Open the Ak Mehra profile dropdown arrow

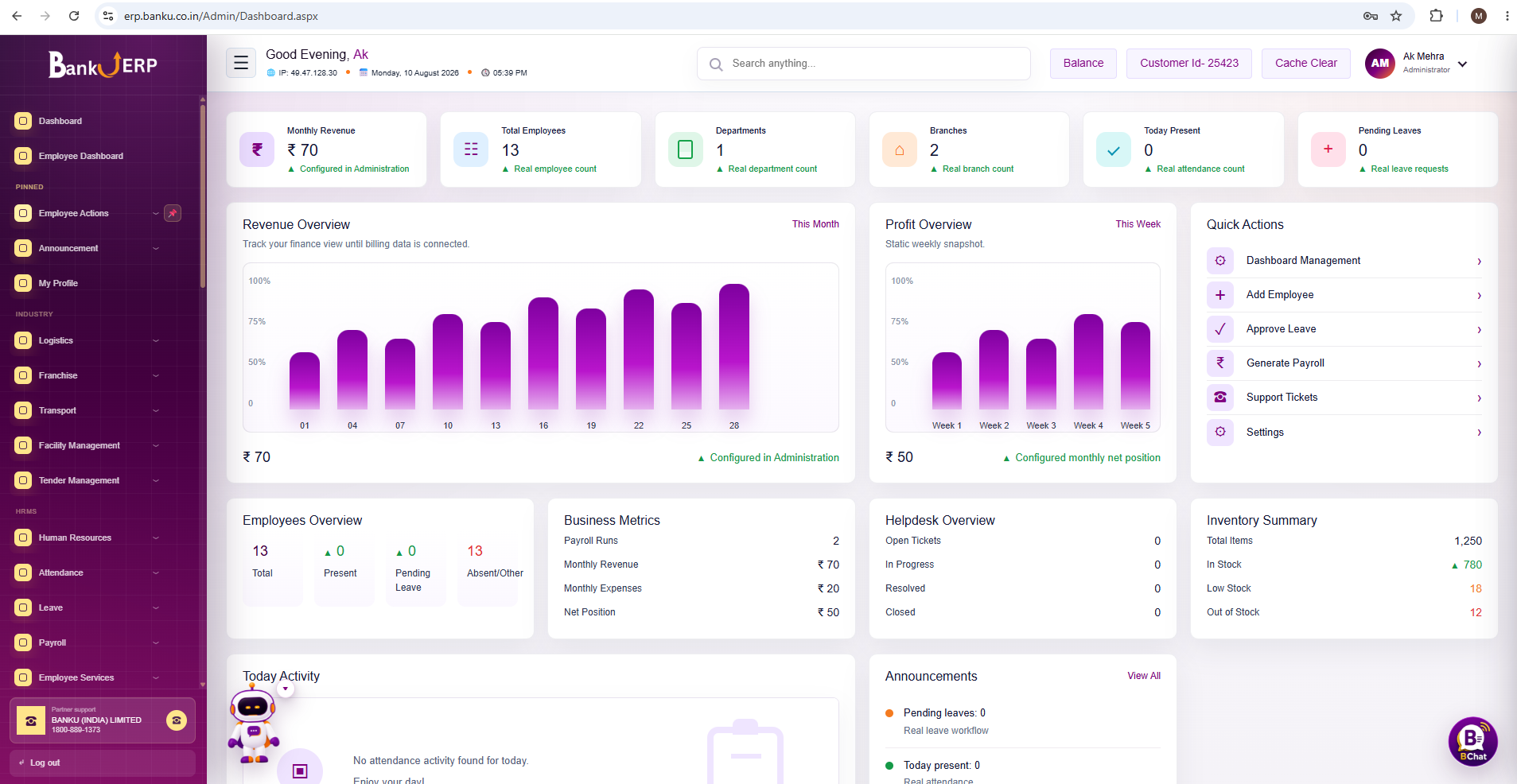click(1462, 64)
